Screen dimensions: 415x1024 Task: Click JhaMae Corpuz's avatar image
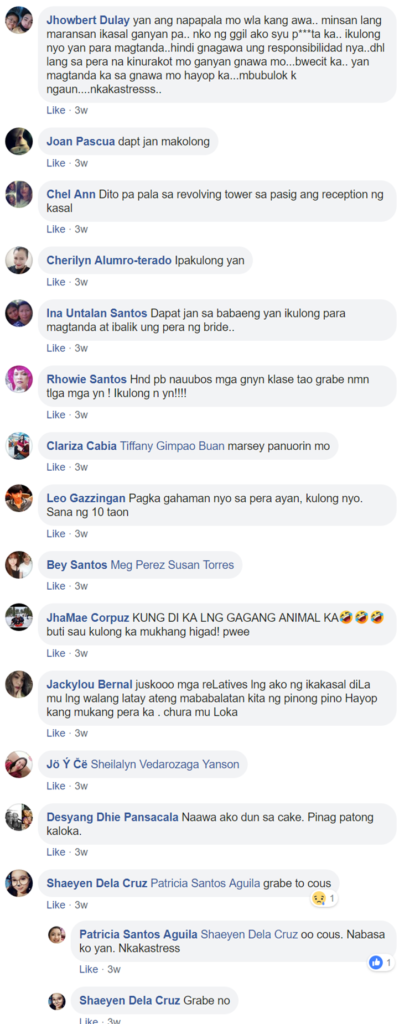click(x=19, y=617)
